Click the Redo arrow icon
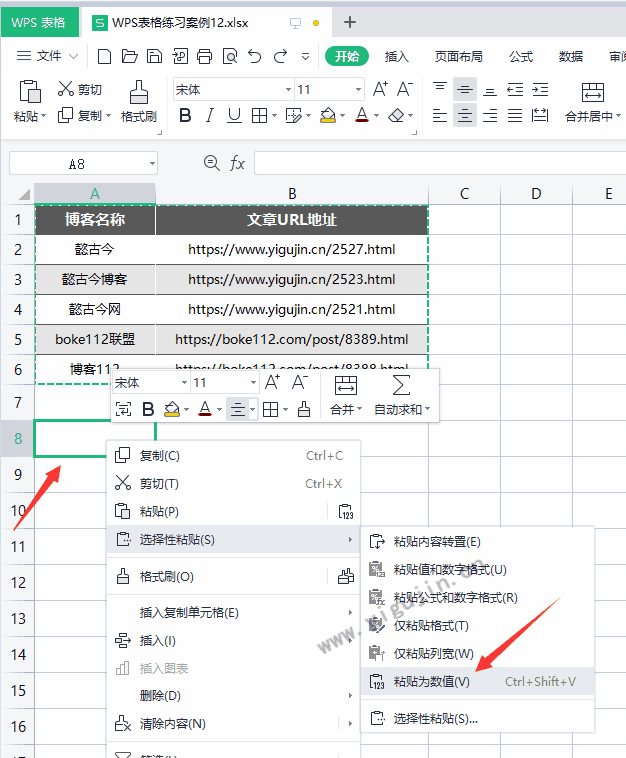 [x=280, y=57]
